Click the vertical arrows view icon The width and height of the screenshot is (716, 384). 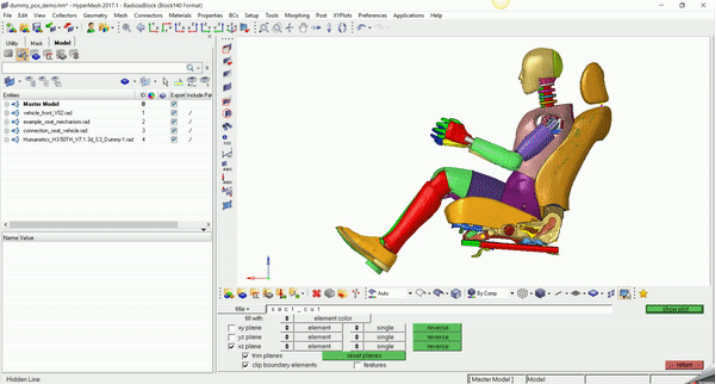click(329, 28)
